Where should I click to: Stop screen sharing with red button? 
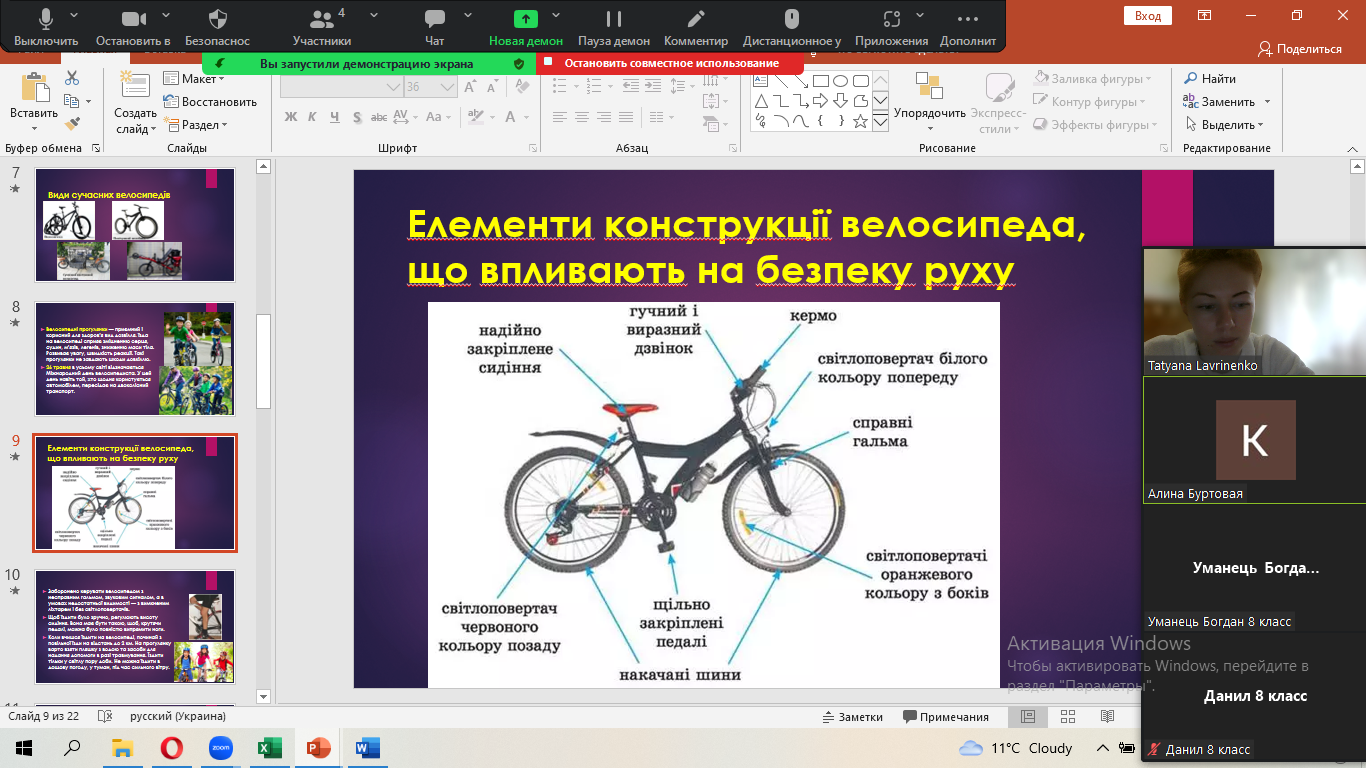pos(670,63)
